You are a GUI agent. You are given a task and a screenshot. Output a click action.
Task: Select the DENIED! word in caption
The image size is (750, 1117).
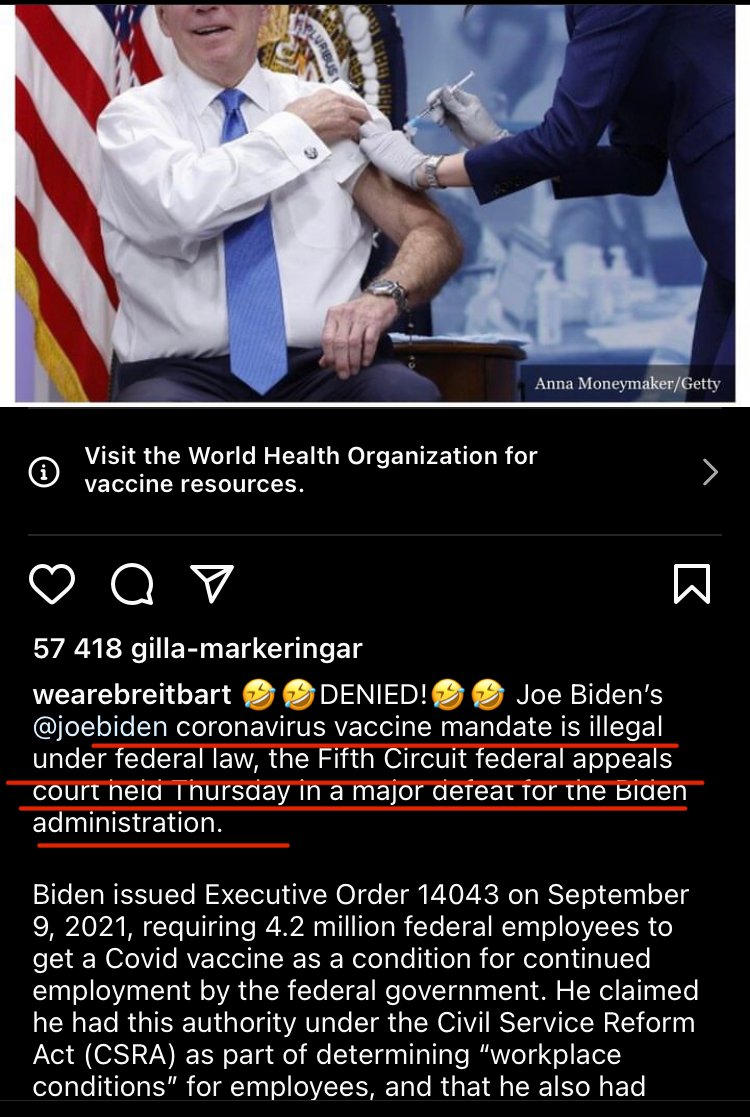click(x=375, y=694)
